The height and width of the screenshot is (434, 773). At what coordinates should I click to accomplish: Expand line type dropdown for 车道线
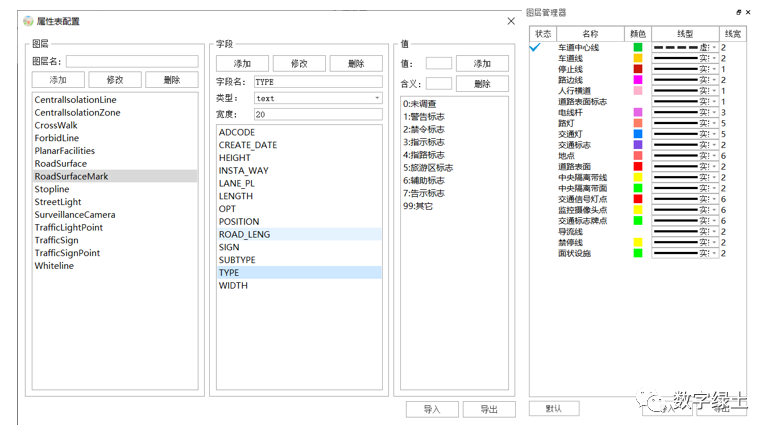click(x=713, y=58)
